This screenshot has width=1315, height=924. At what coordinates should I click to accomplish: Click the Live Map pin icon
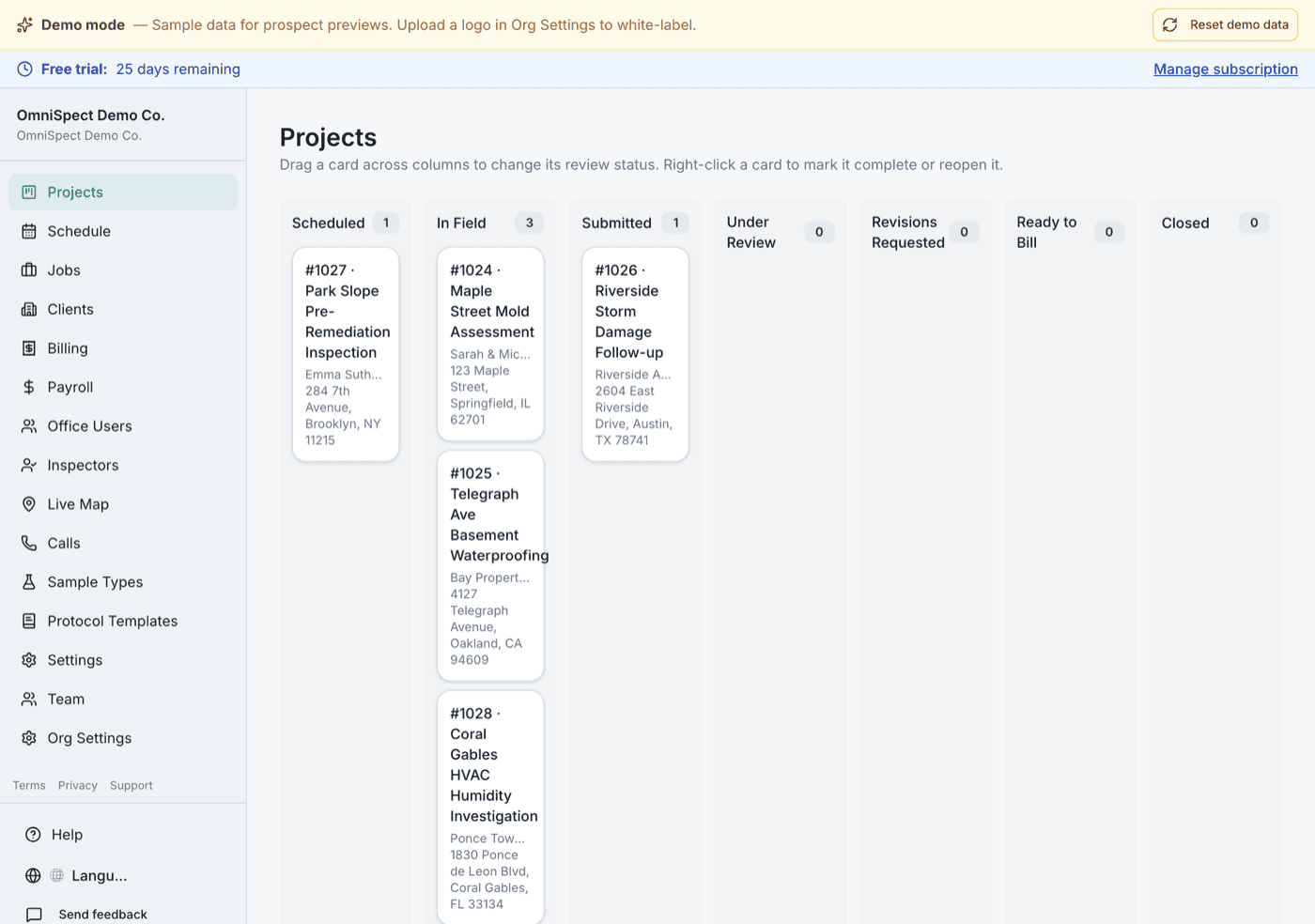click(x=29, y=504)
